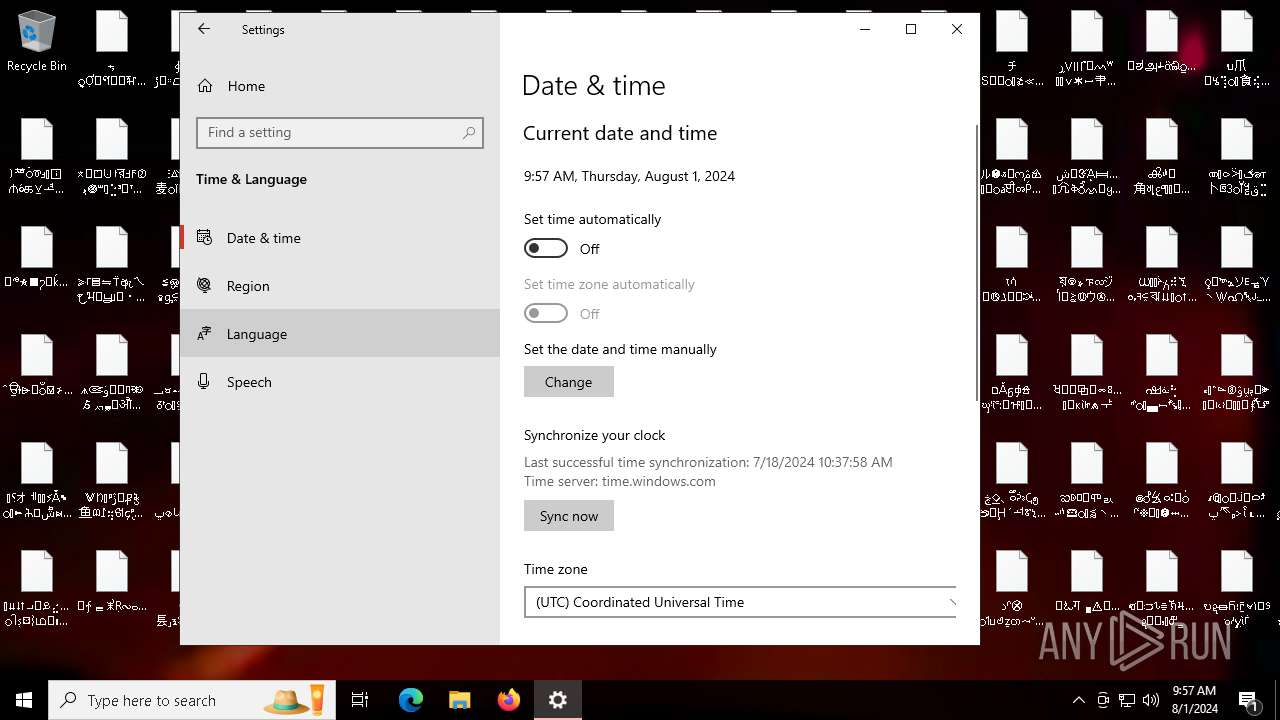Open the Home settings page
The image size is (1280, 720).
(x=340, y=86)
